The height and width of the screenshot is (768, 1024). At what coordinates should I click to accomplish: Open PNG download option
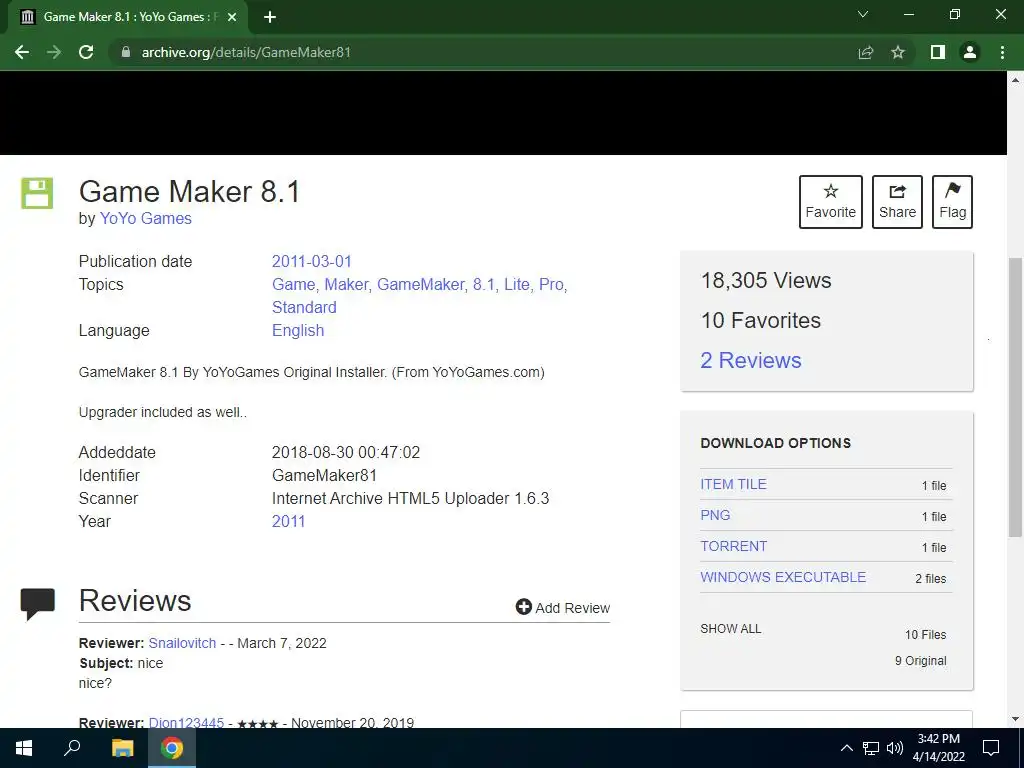[x=715, y=515]
